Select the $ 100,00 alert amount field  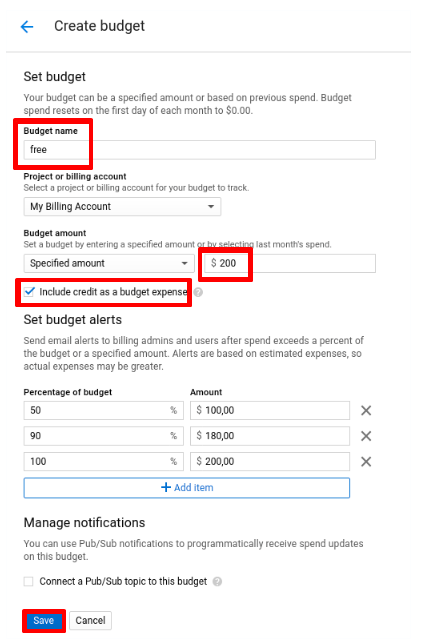[x=270, y=410]
